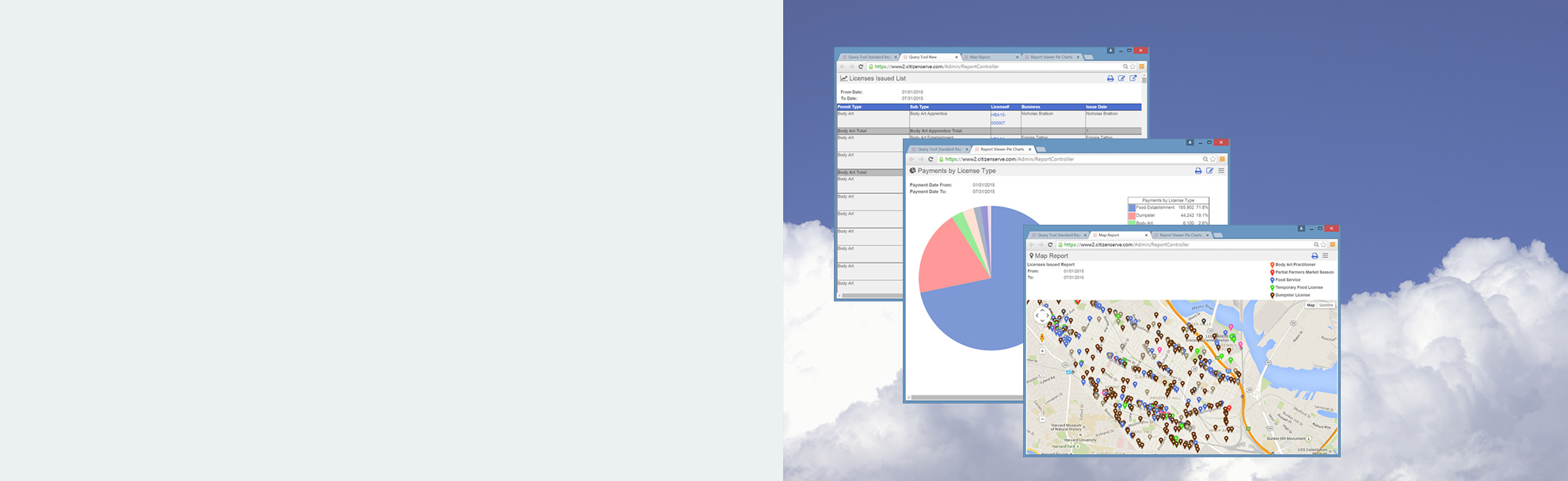
Task: Click export icon in Licenses Issued List header
Action: pyautogui.click(x=1133, y=78)
